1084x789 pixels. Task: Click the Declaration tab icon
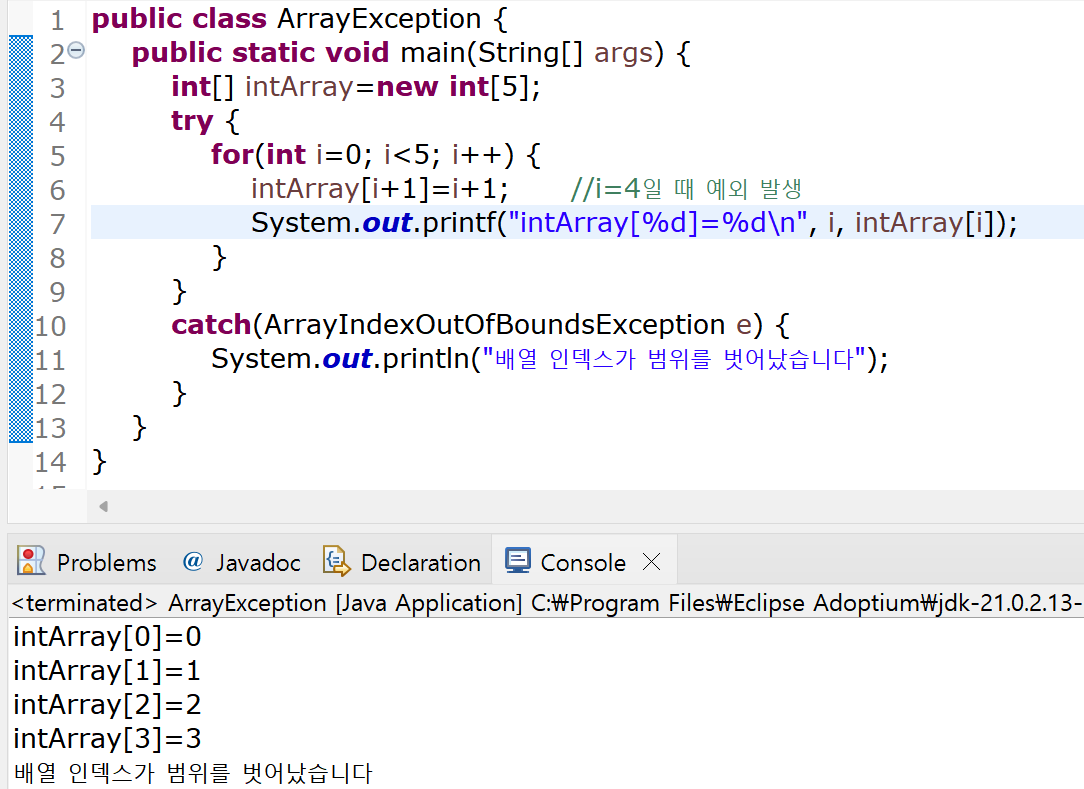[337, 561]
